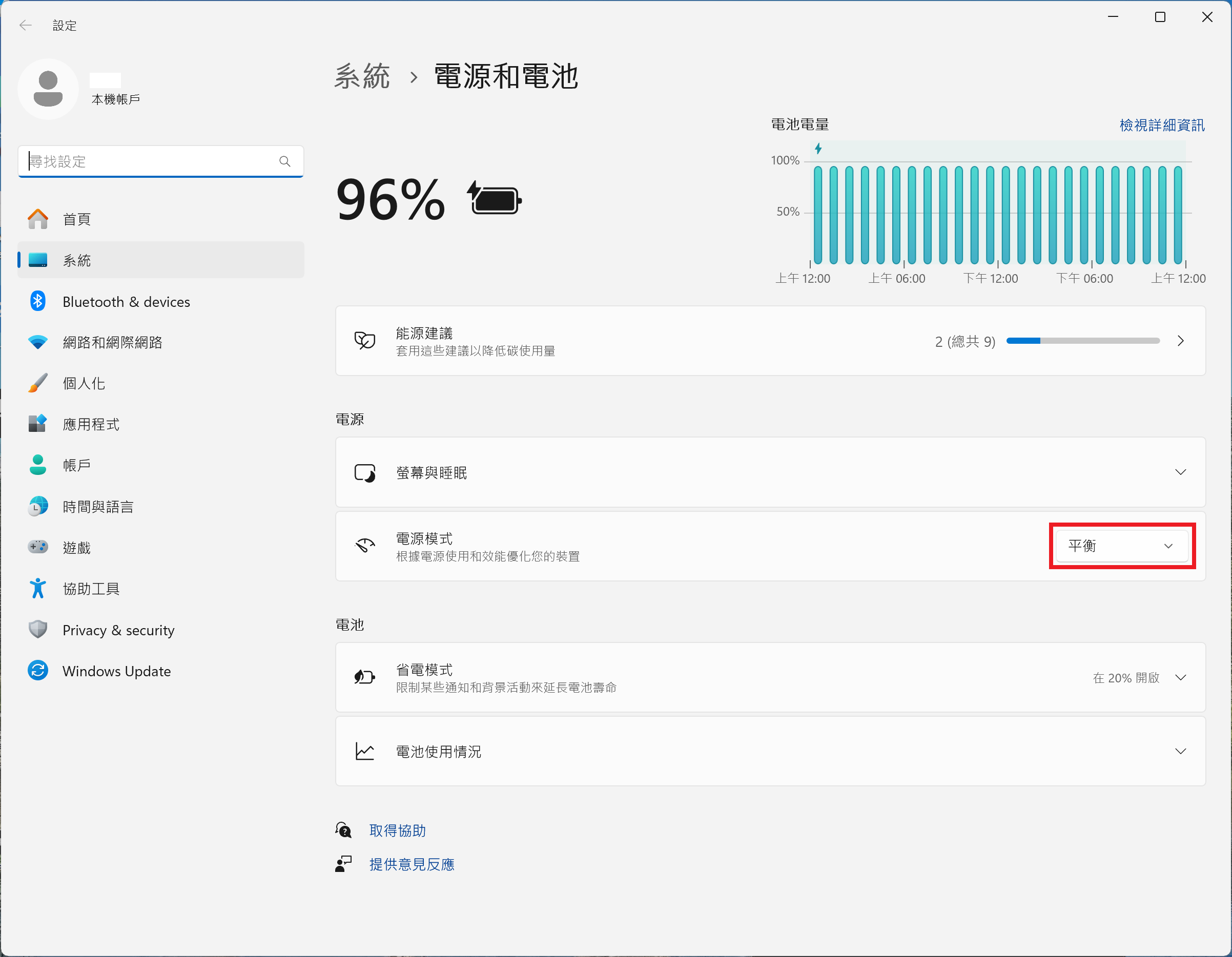Open 首頁 in the sidebar
This screenshot has width=1232, height=957.
(x=77, y=219)
